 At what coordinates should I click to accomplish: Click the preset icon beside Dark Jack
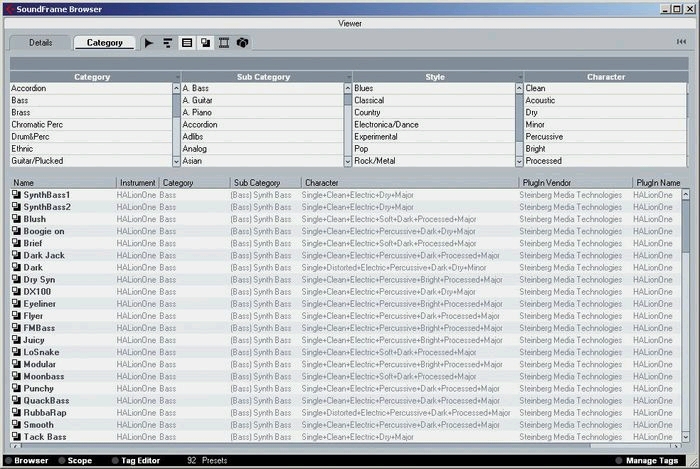pyautogui.click(x=17, y=255)
